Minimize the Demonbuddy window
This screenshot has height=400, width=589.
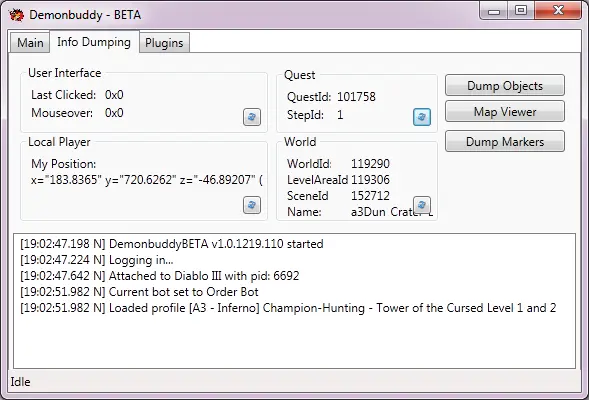494,11
